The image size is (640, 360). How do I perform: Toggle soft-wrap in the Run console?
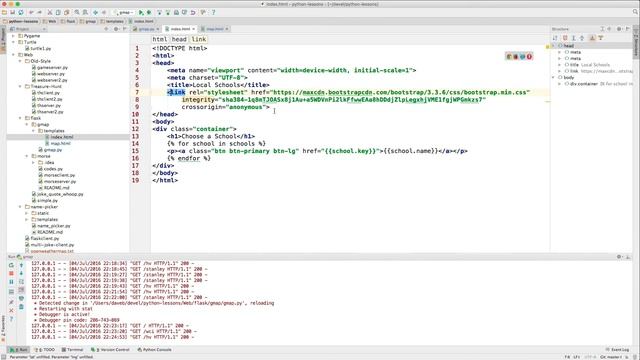[x=21, y=282]
